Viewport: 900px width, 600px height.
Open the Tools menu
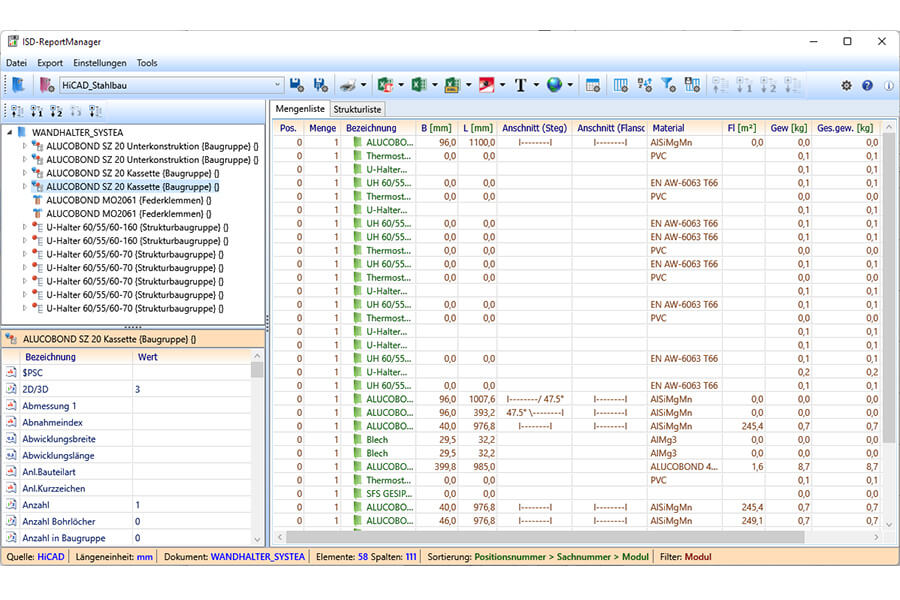point(147,63)
